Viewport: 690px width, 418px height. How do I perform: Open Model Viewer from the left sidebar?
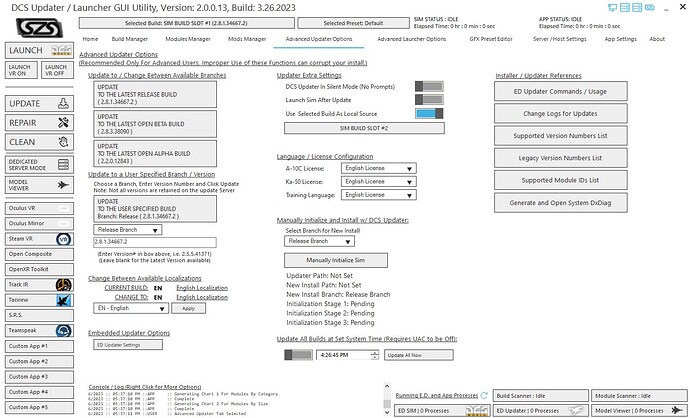tap(39, 185)
